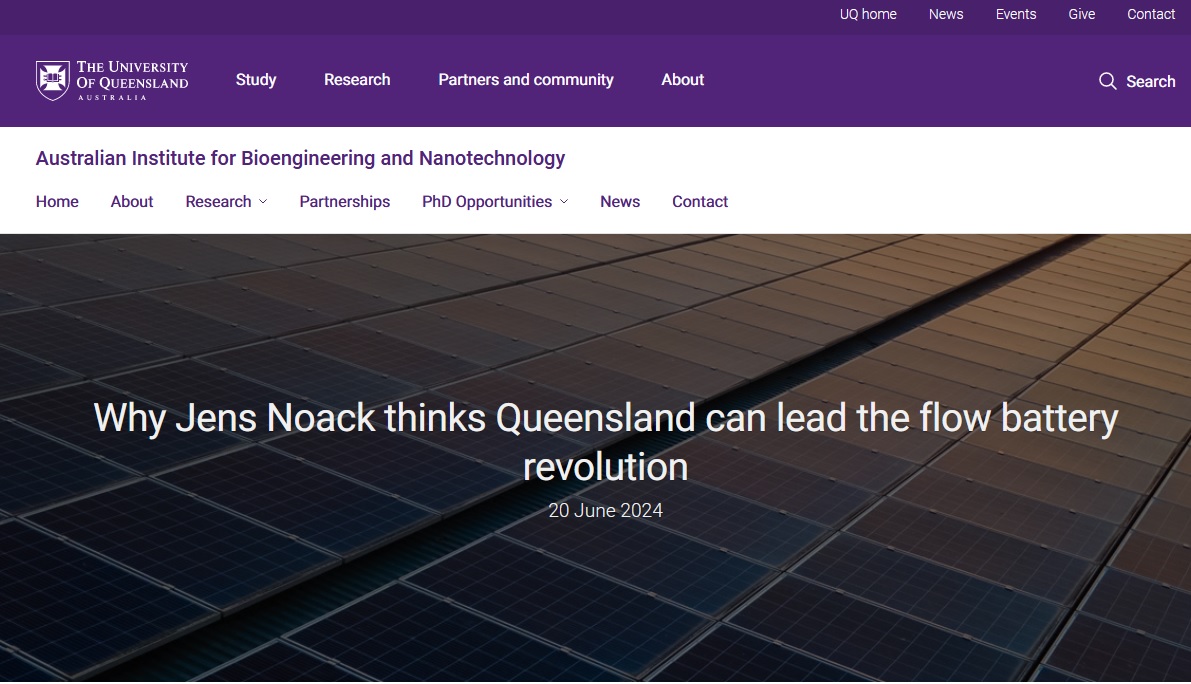Open the institute News page
Image resolution: width=1191 pixels, height=684 pixels.
point(620,202)
